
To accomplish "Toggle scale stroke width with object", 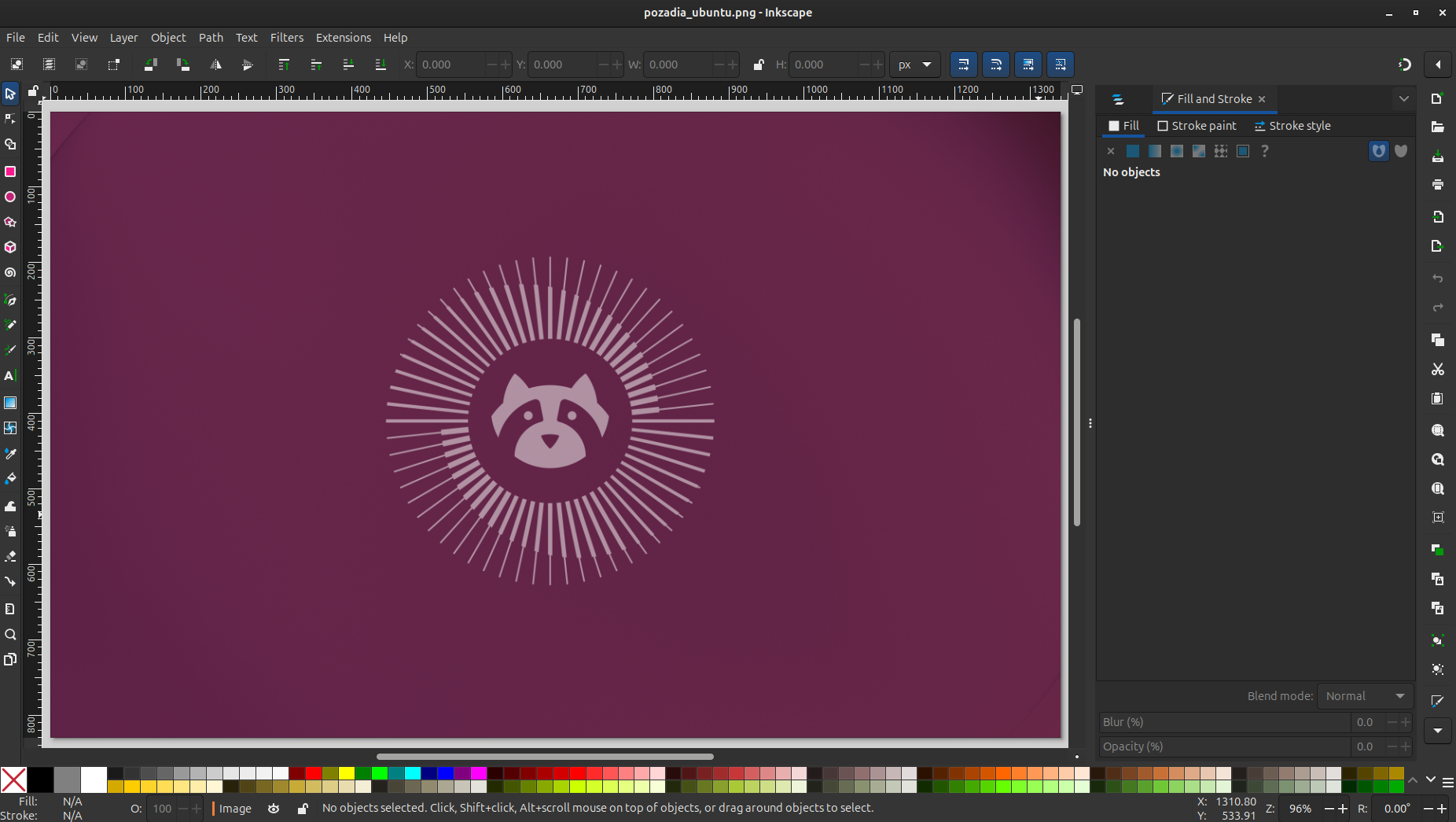I will tap(964, 65).
